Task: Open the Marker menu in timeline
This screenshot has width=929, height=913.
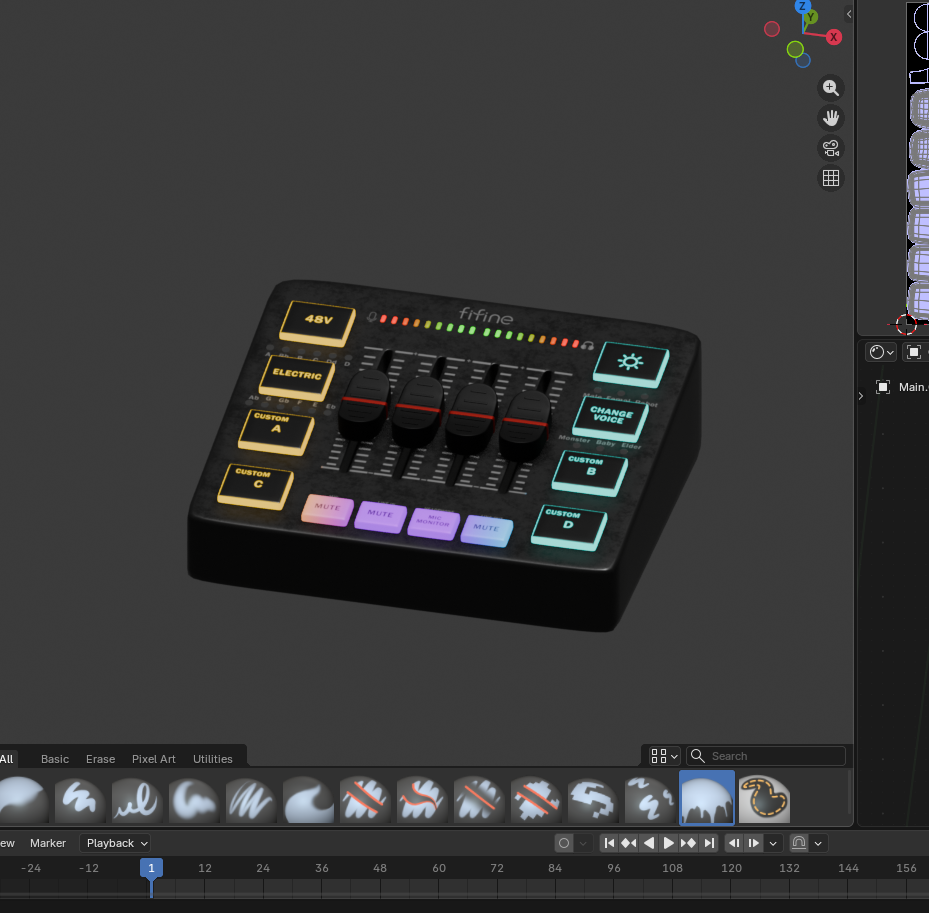Action: pyautogui.click(x=48, y=843)
